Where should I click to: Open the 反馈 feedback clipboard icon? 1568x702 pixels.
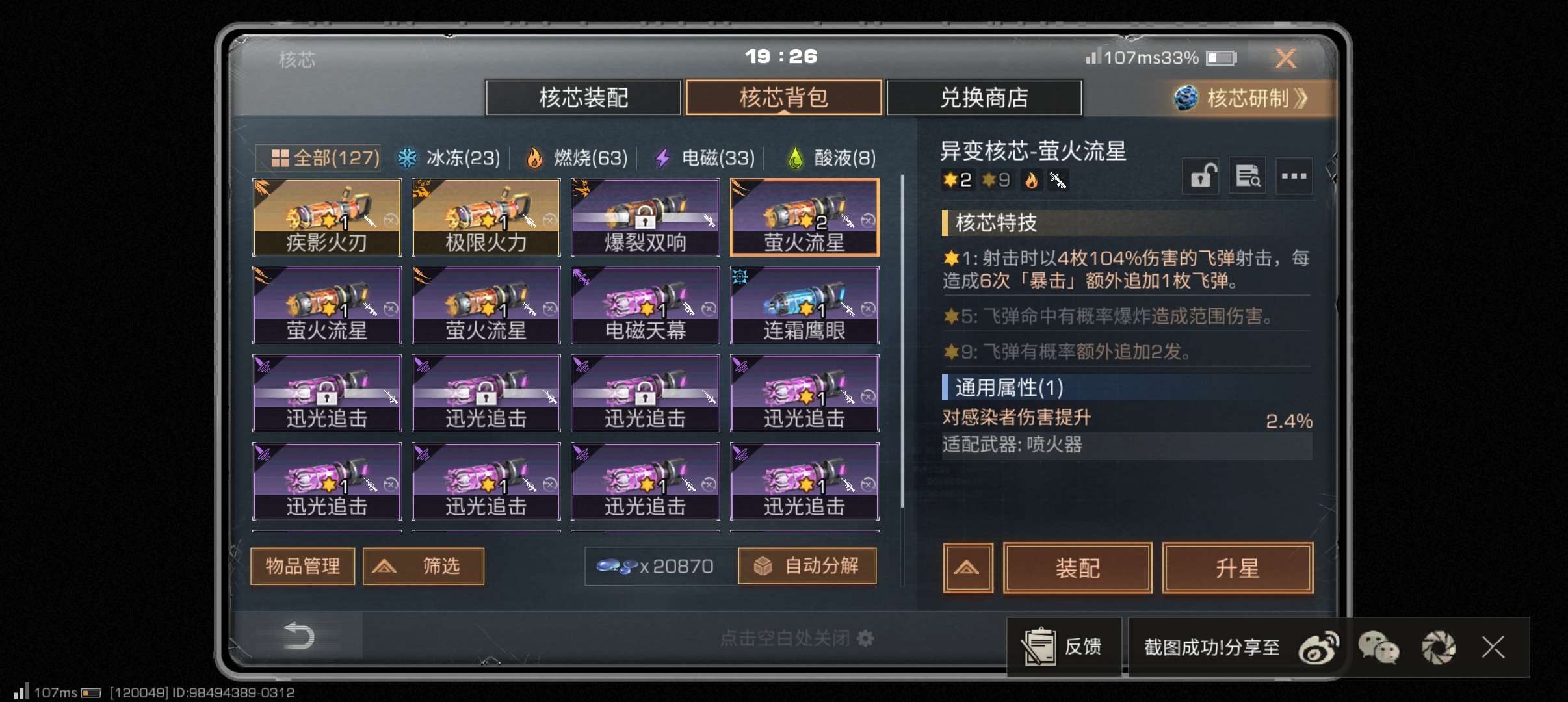1039,646
